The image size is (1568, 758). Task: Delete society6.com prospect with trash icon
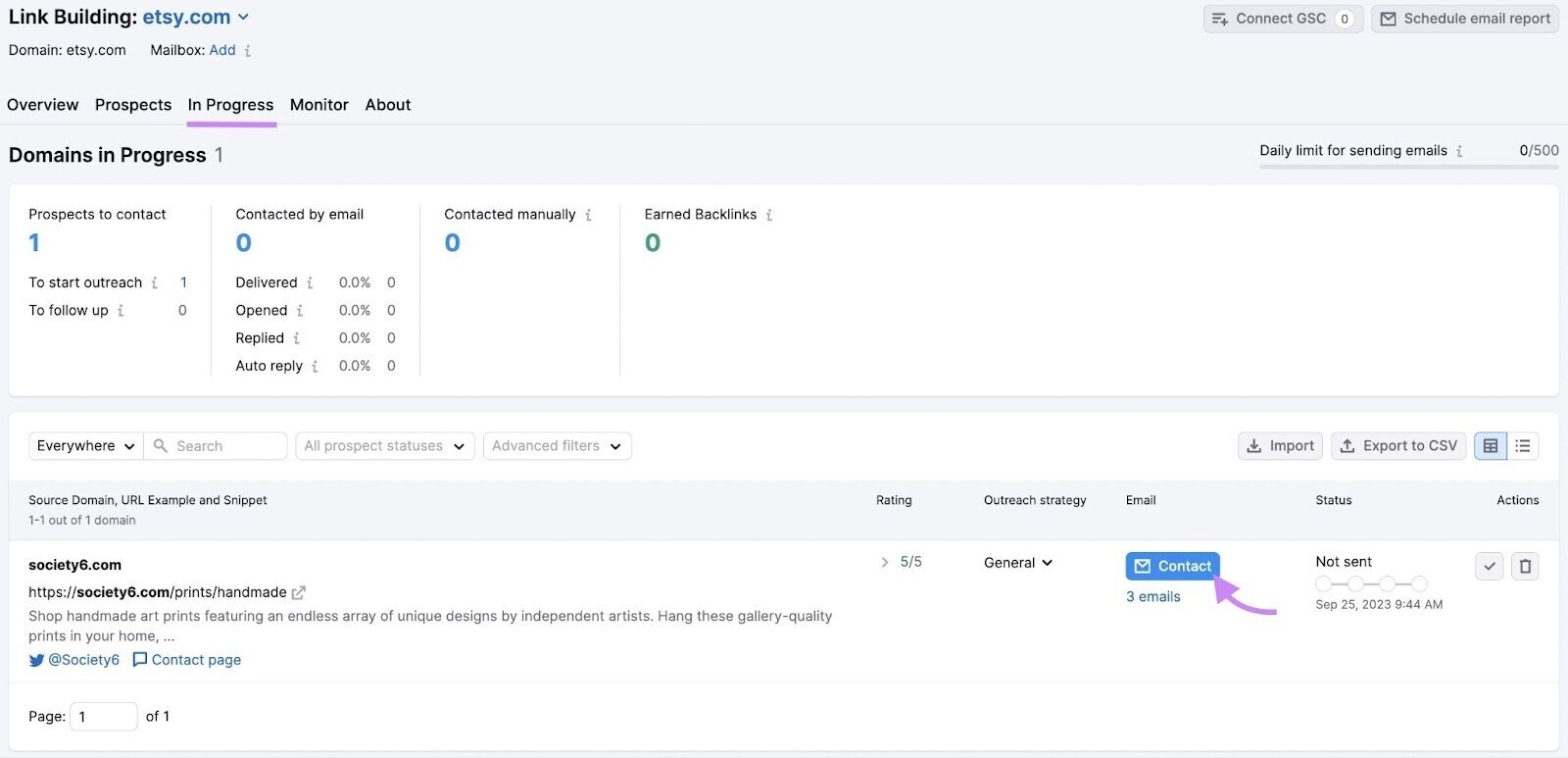(1525, 566)
